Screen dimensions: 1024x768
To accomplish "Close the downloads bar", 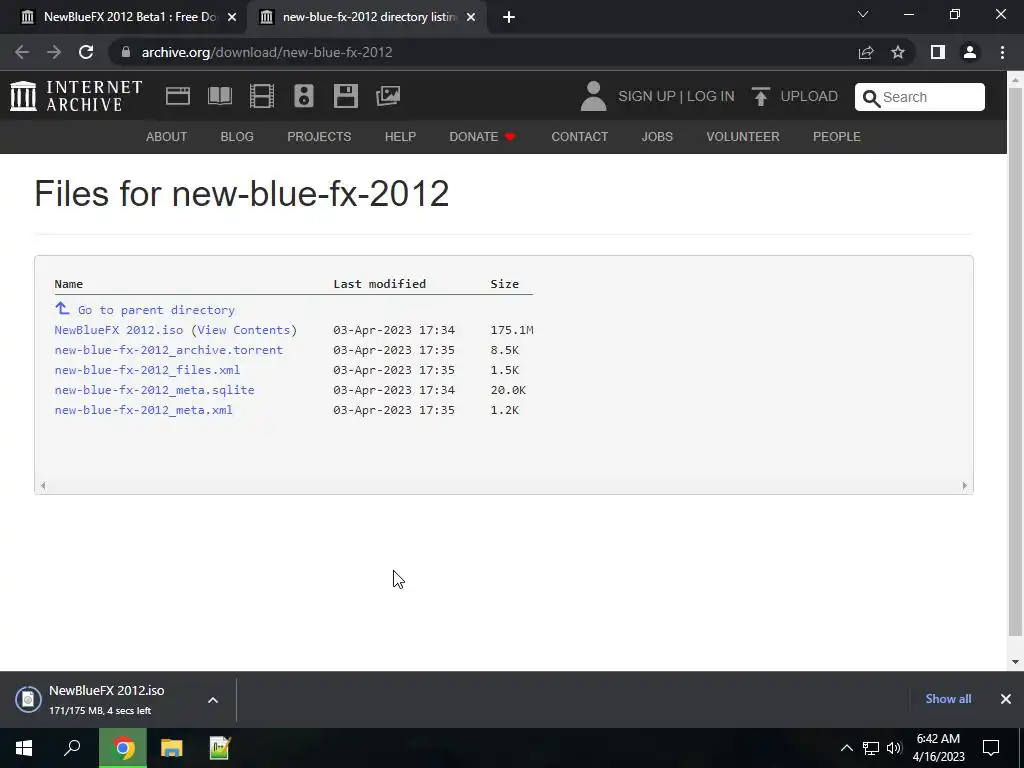I will [1006, 699].
